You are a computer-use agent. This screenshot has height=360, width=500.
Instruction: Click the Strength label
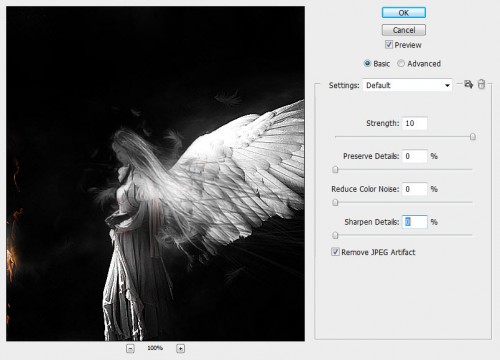pyautogui.click(x=383, y=123)
